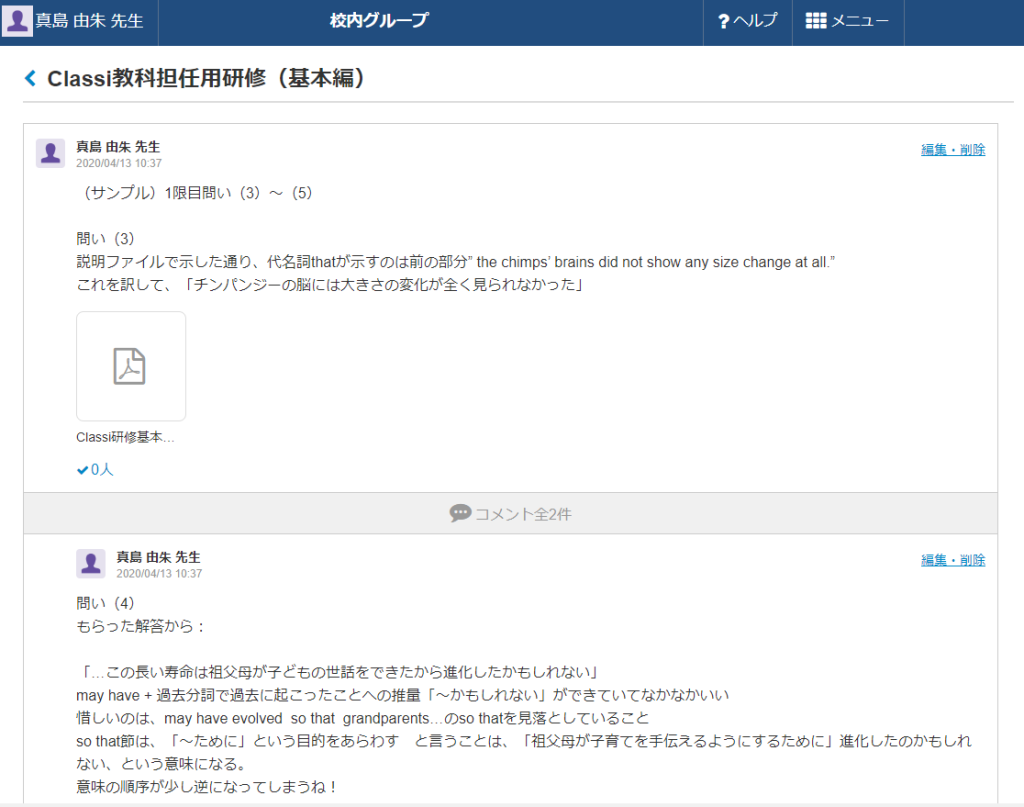Click 編集・削除 on the first post
1024x807 pixels.
coord(952,150)
